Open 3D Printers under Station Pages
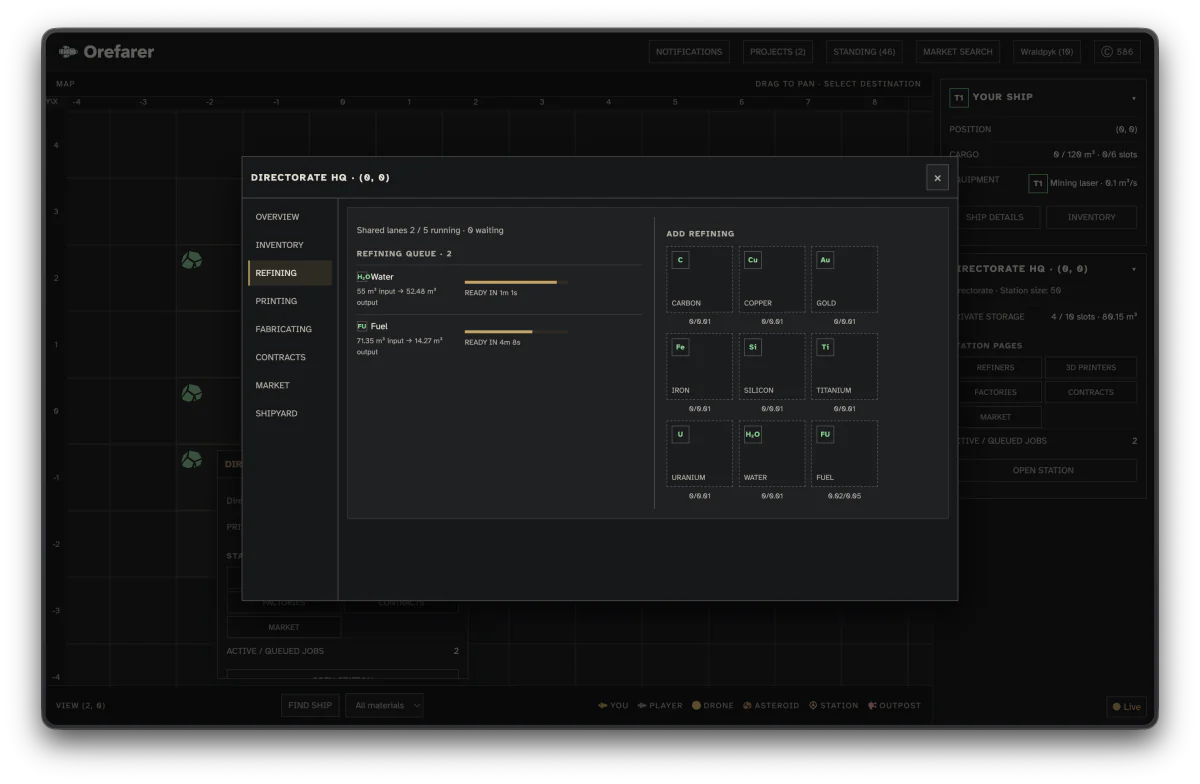 [x=1091, y=368]
